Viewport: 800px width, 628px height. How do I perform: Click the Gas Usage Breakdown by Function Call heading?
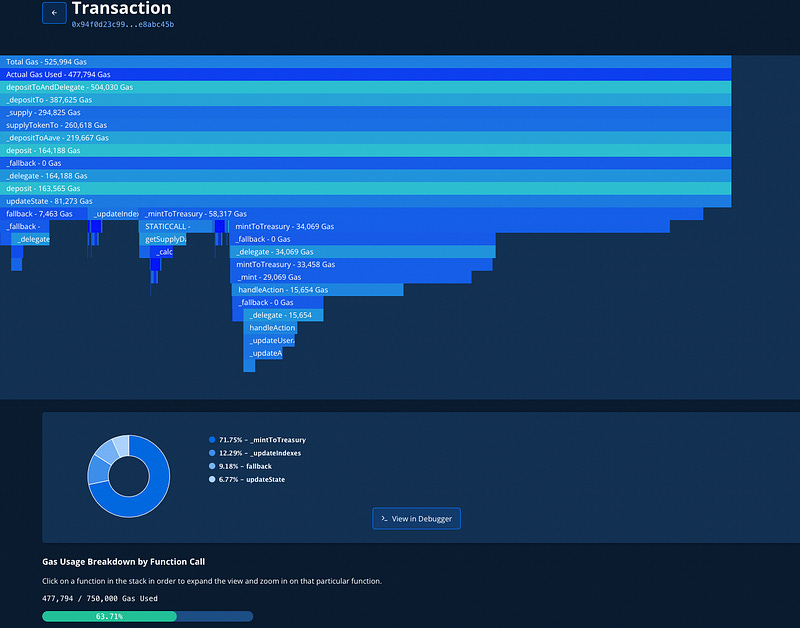[x=123, y=562]
